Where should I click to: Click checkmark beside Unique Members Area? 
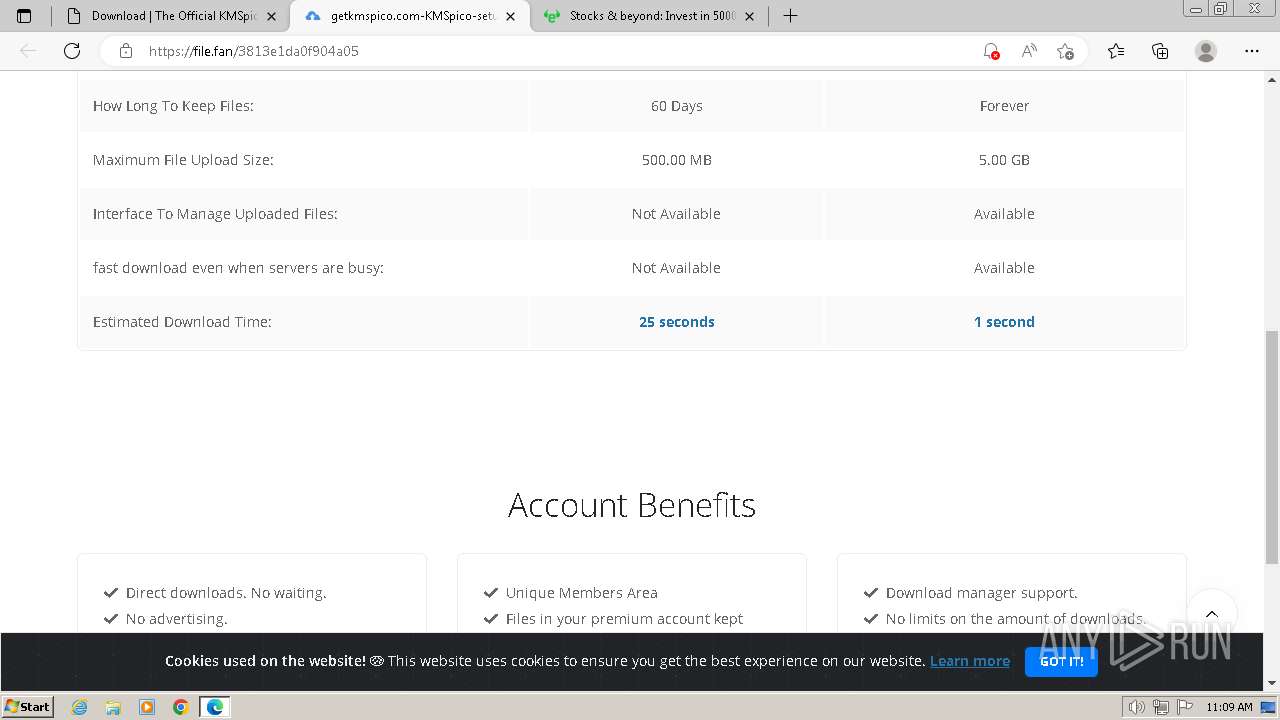[x=491, y=593]
